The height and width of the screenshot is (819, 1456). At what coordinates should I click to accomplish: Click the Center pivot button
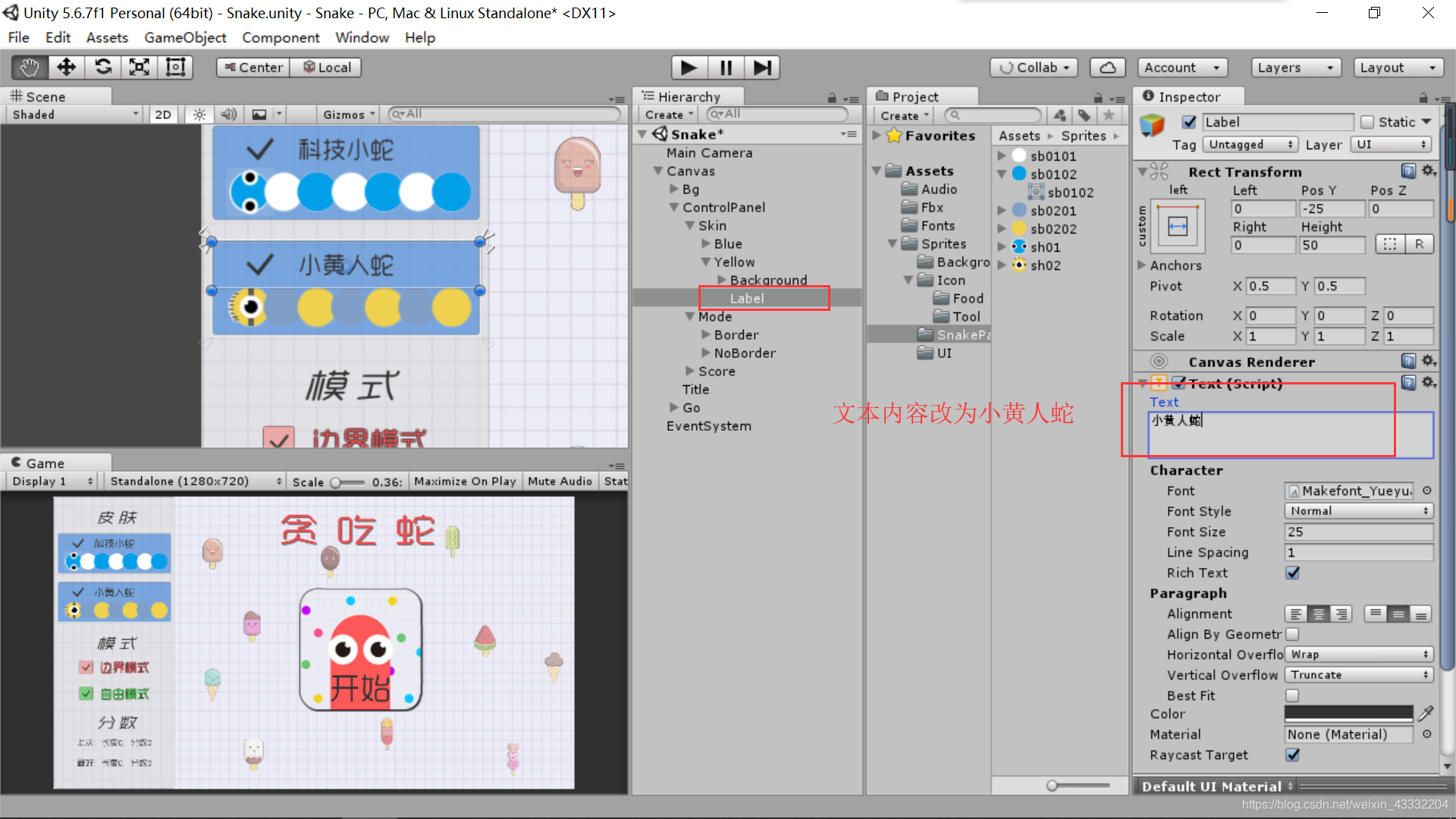tap(253, 67)
